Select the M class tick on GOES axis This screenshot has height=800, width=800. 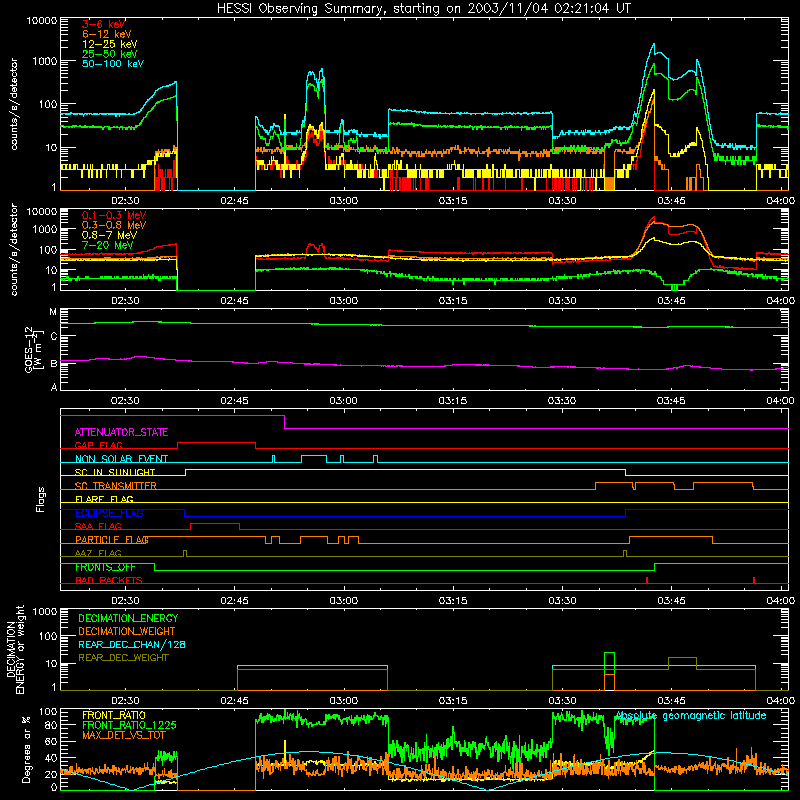coord(53,312)
